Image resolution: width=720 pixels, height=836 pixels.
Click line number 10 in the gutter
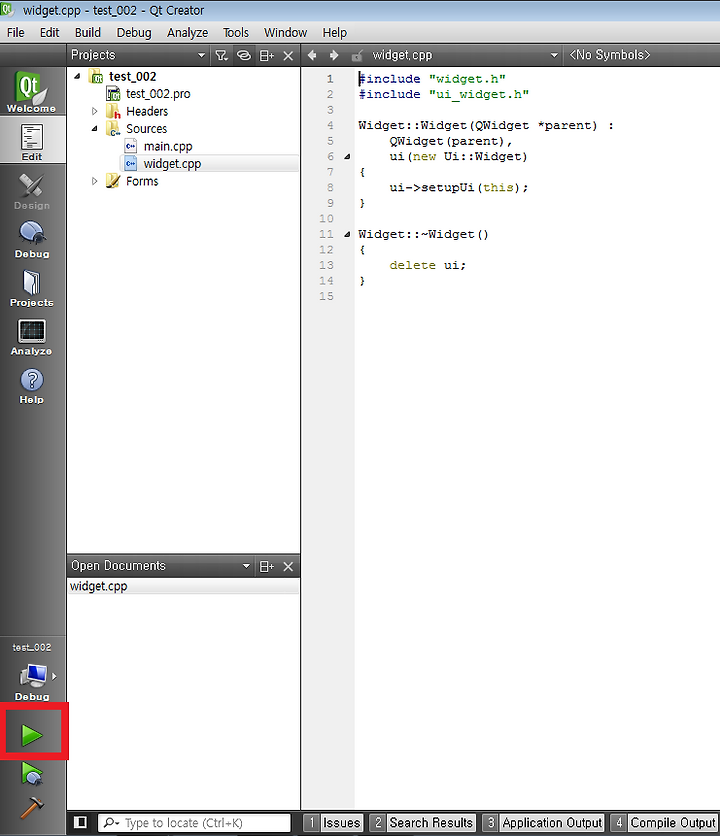tap(326, 219)
